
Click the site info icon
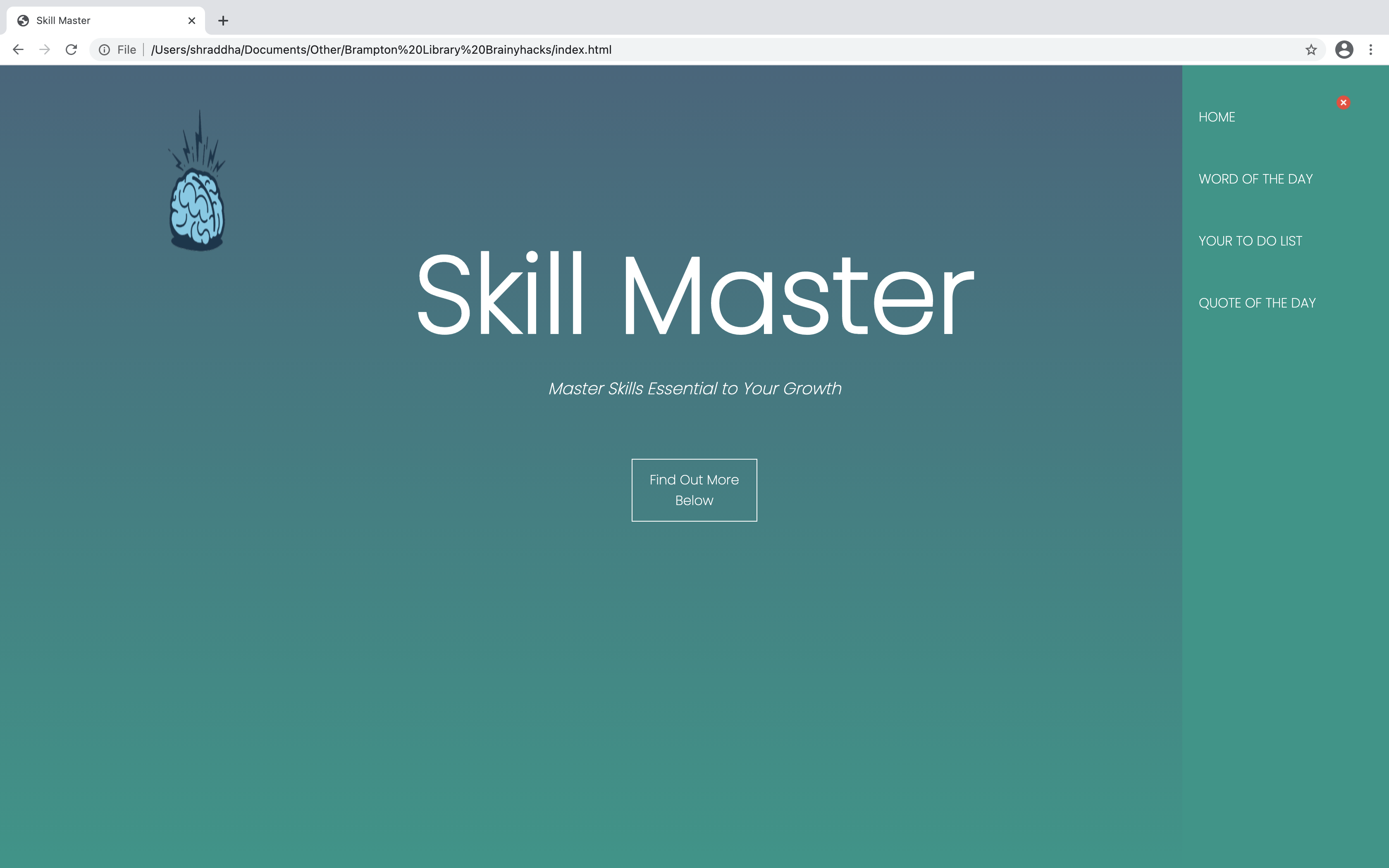105,50
